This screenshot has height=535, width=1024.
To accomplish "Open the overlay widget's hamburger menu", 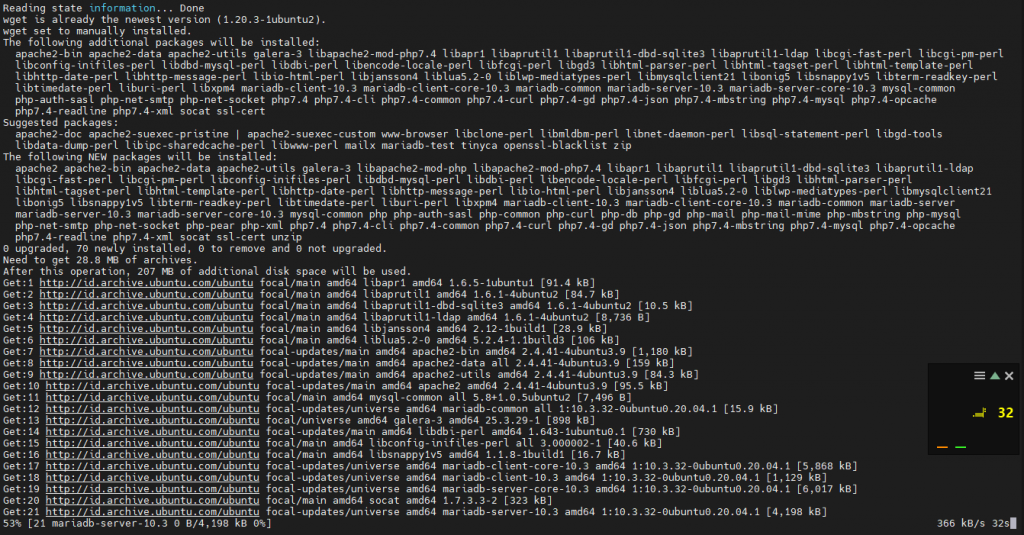I will tap(980, 375).
